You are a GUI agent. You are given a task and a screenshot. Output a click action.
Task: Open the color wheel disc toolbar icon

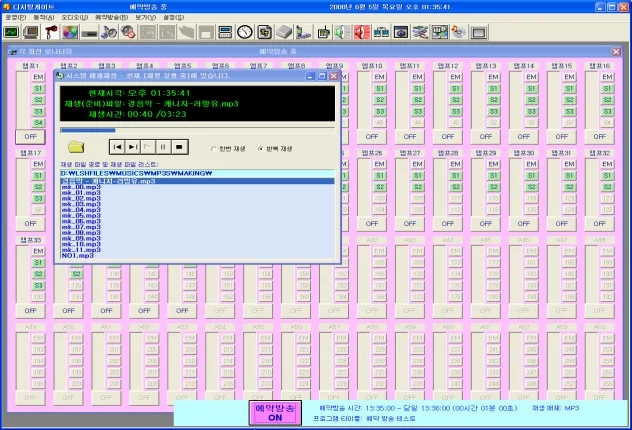coord(70,32)
